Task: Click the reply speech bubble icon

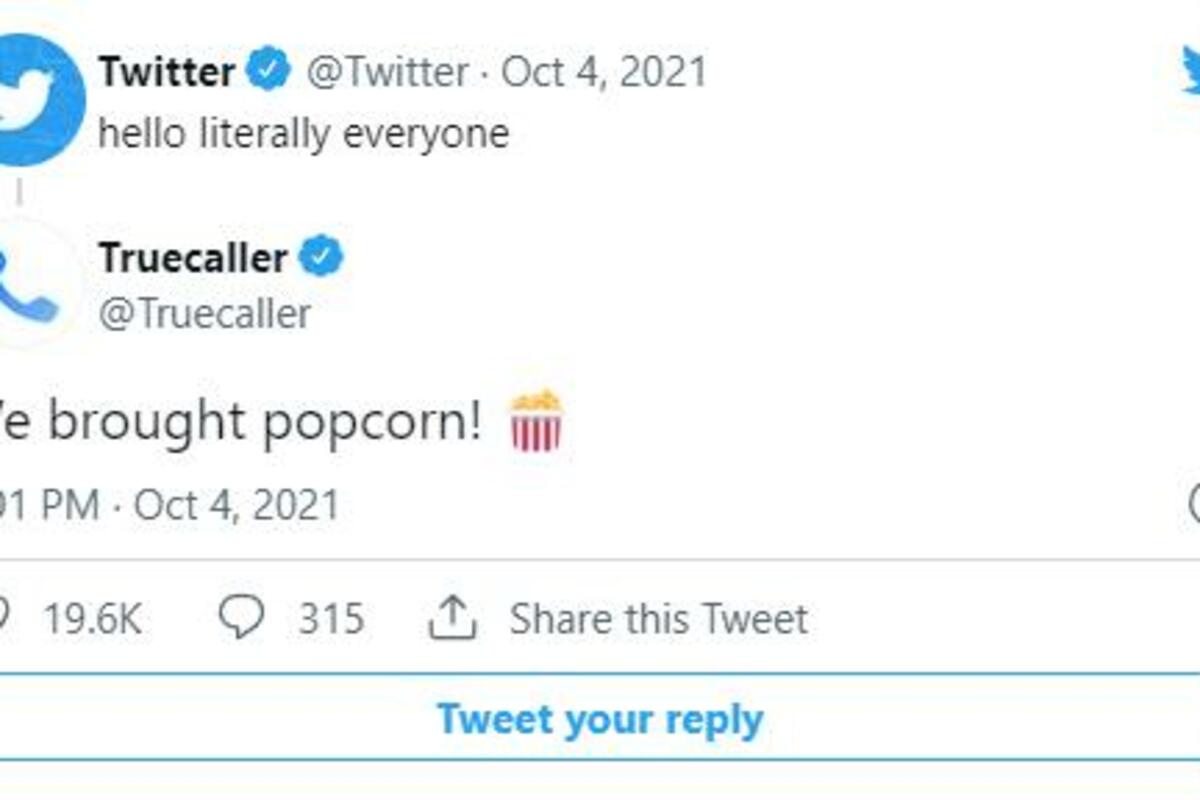Action: coord(241,619)
